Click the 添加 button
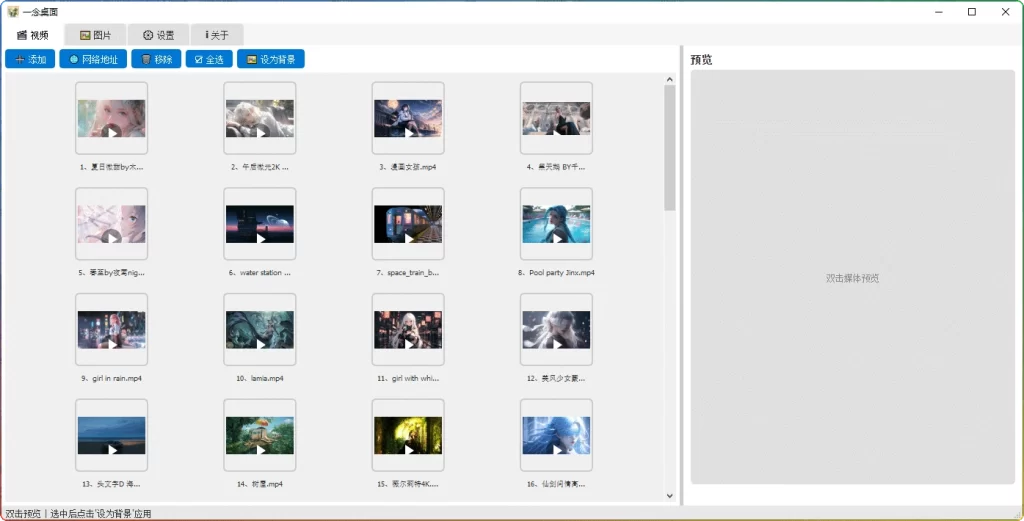Viewport: 1024px width, 521px height. pos(30,59)
